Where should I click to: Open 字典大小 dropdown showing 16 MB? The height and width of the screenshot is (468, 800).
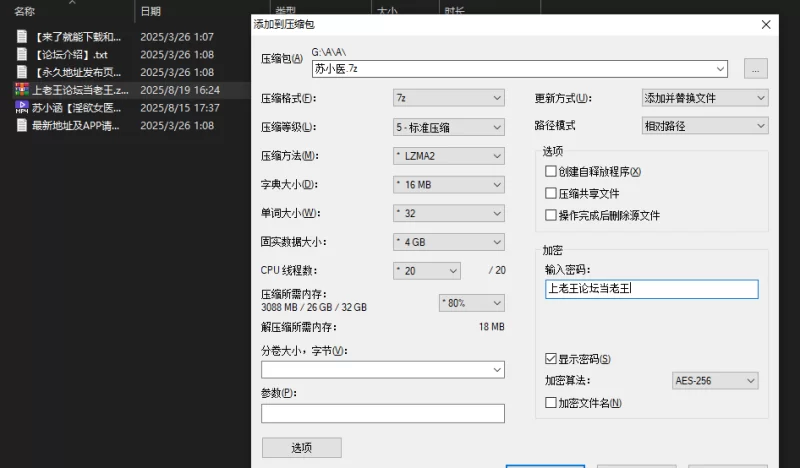coord(448,185)
